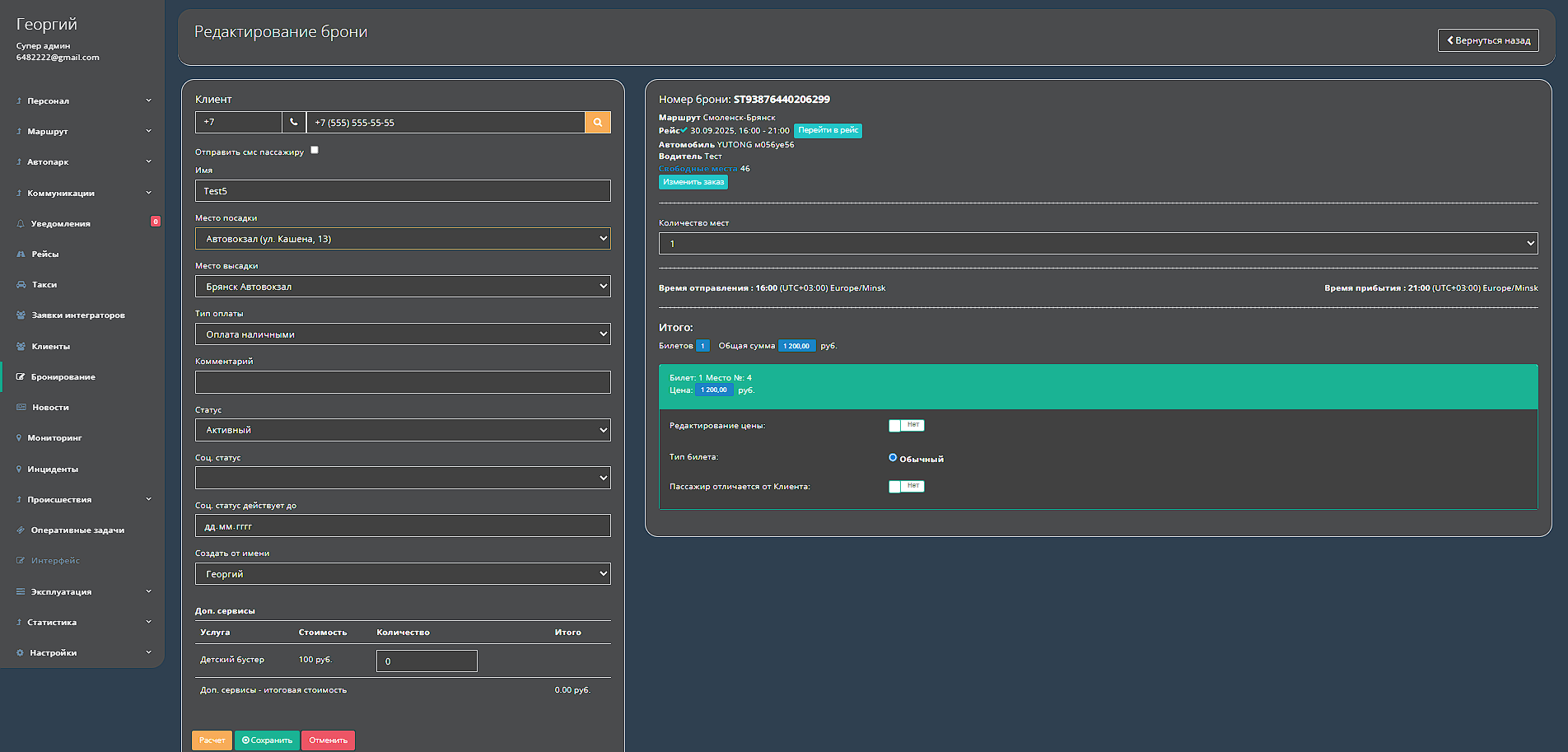Click the Monitoring pin icon in sidebar
1568x752 pixels.
click(19, 438)
